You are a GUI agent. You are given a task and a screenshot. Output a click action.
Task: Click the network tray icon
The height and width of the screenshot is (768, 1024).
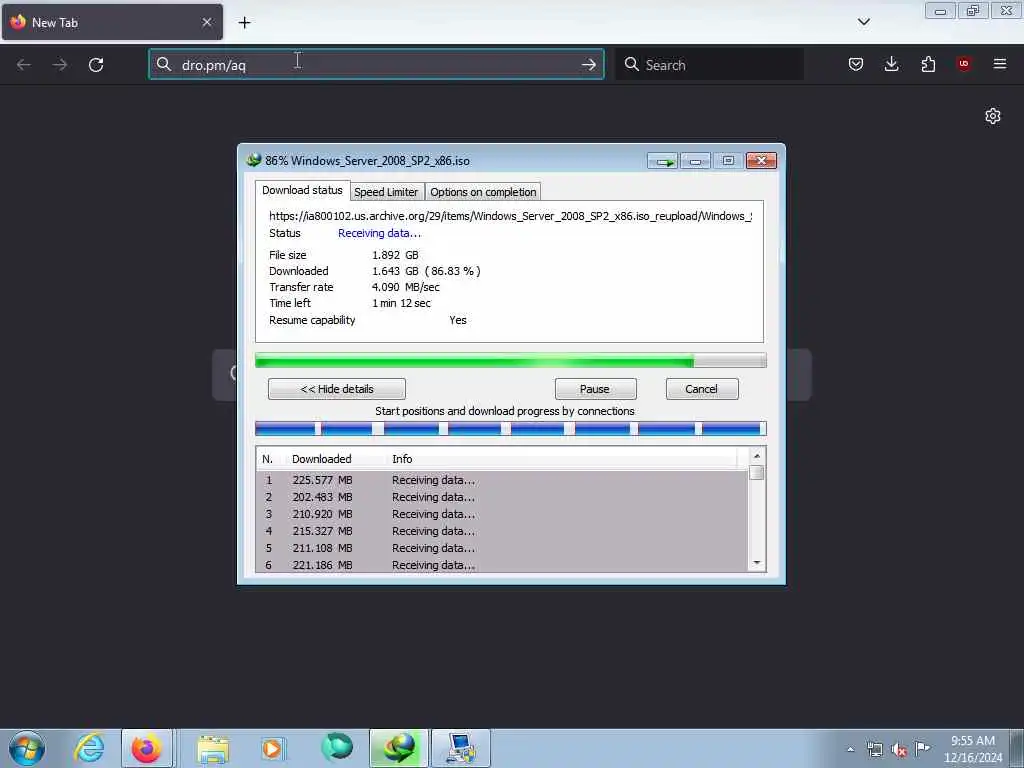point(874,749)
